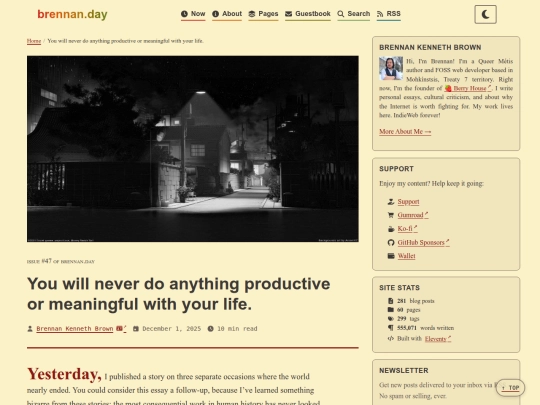The width and height of the screenshot is (540, 405).
Task: Open the Ko-fi link
Action: pos(407,228)
